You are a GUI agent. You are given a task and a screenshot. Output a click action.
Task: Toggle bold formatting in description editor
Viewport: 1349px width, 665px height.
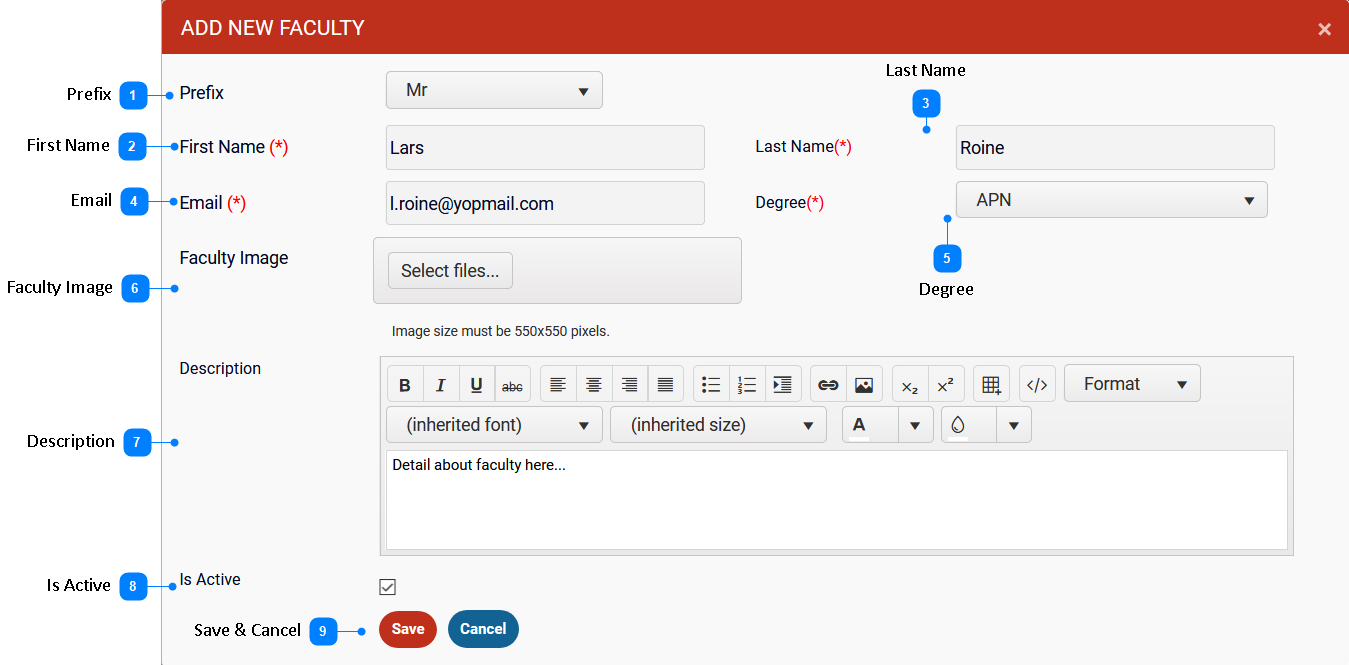(405, 385)
